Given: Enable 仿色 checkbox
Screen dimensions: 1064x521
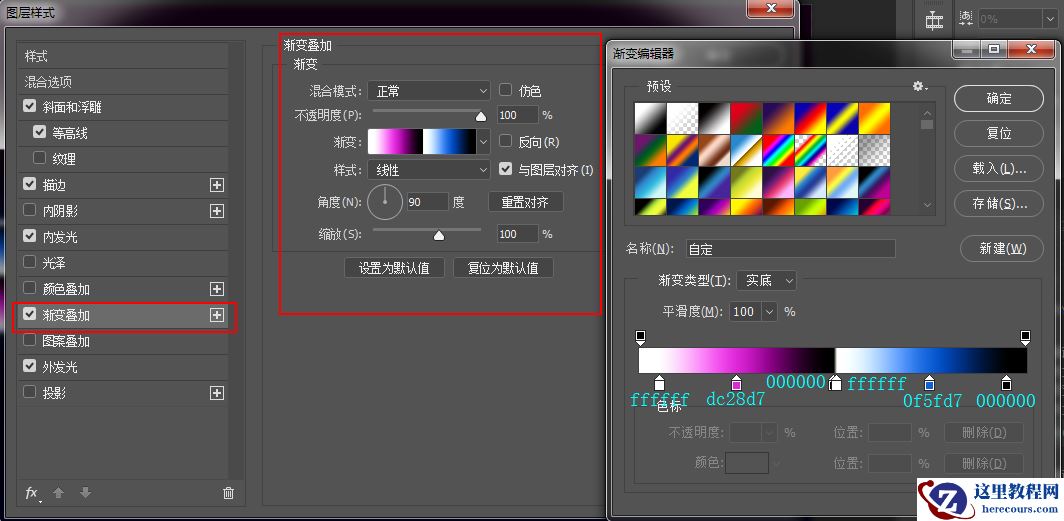Looking at the screenshot, I should (505, 89).
